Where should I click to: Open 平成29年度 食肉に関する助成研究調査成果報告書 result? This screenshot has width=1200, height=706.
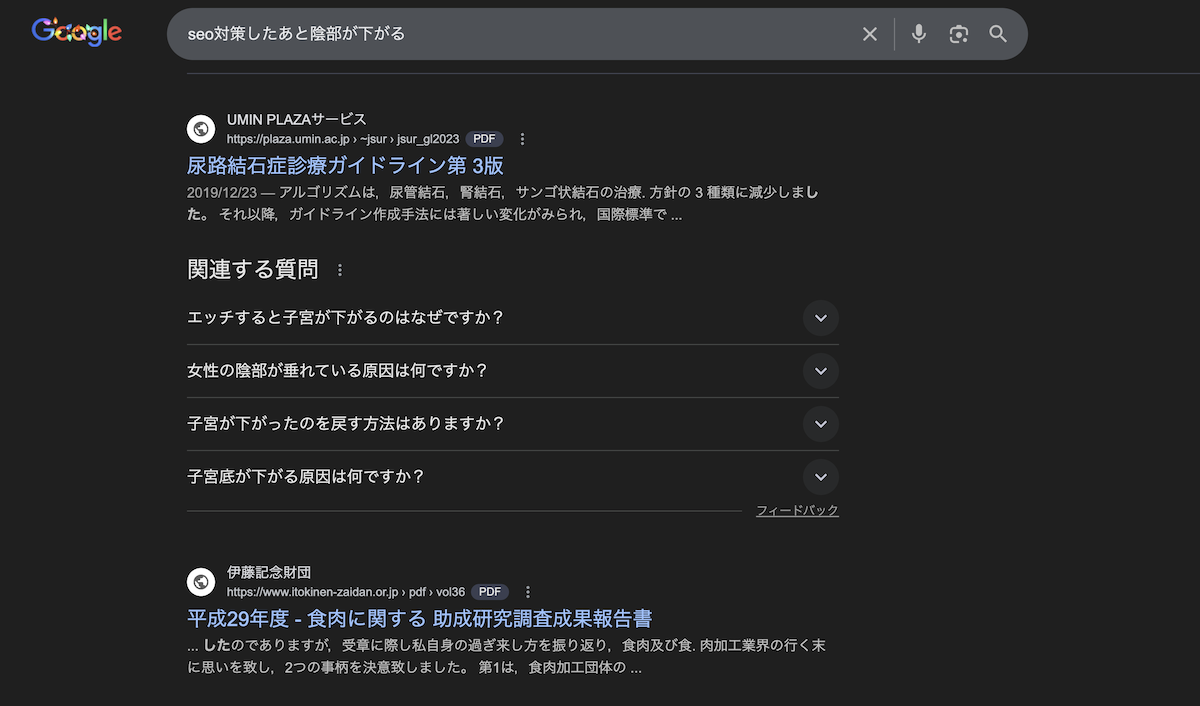click(419, 618)
